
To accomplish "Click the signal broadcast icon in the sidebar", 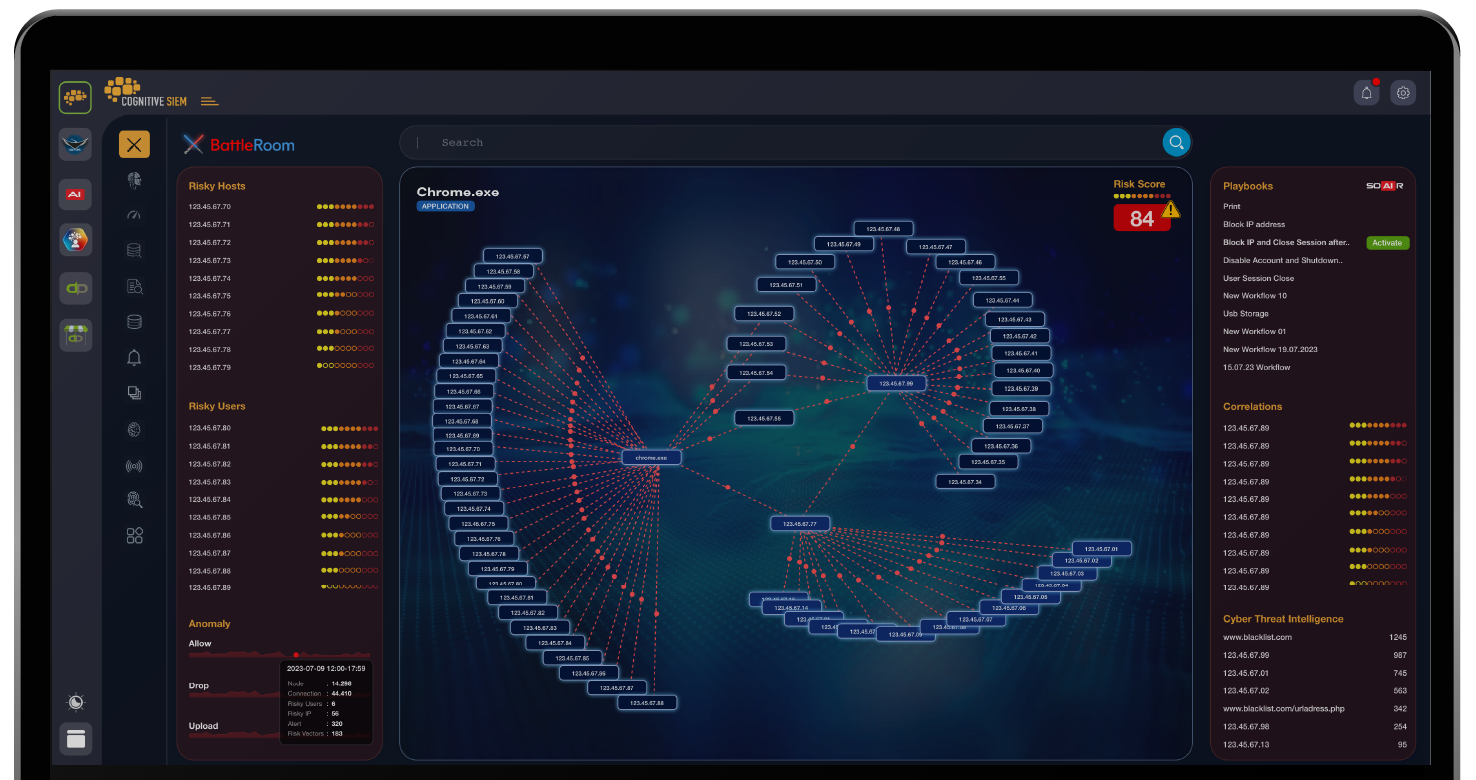I will coord(135,465).
